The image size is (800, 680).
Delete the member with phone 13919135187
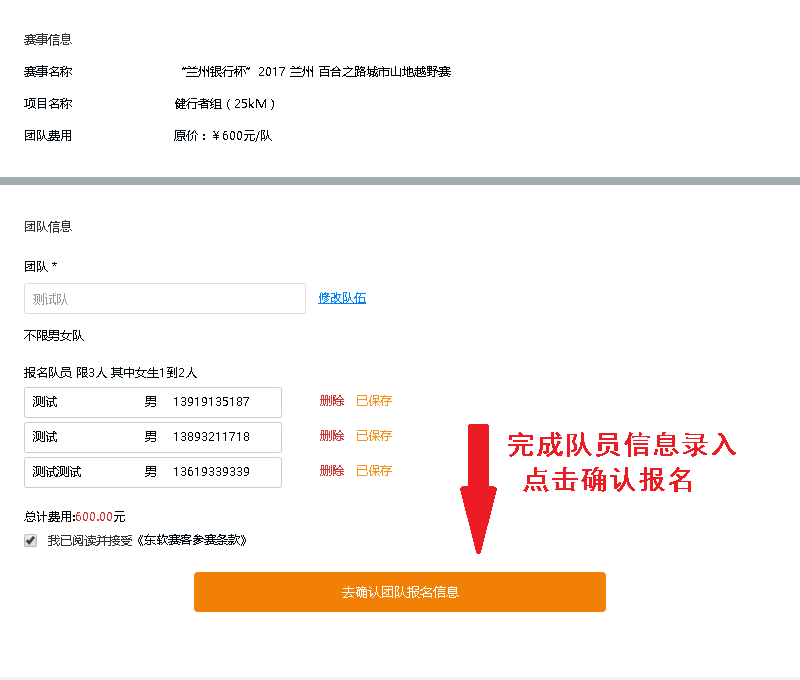(331, 401)
